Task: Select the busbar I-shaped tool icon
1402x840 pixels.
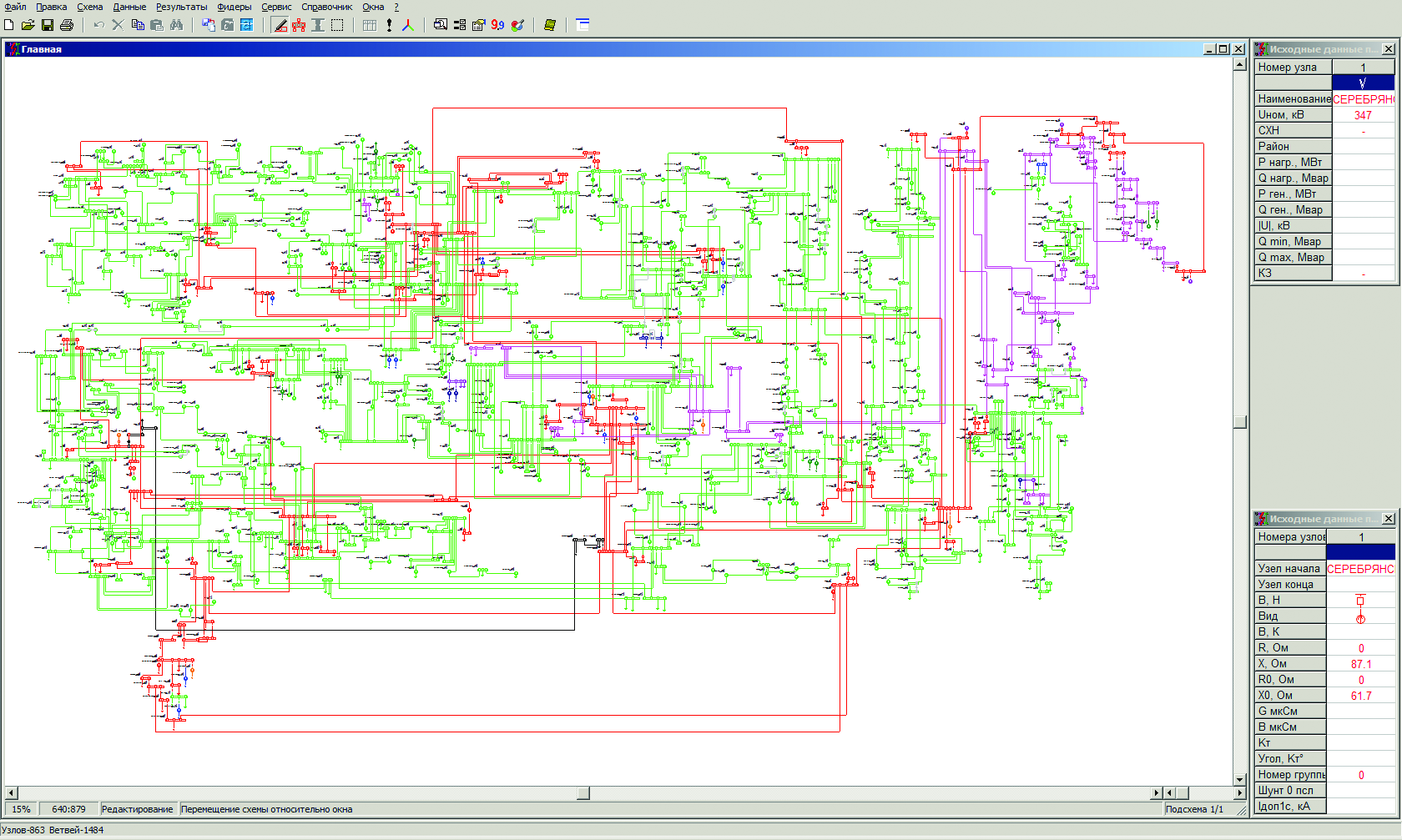Action: click(x=318, y=25)
